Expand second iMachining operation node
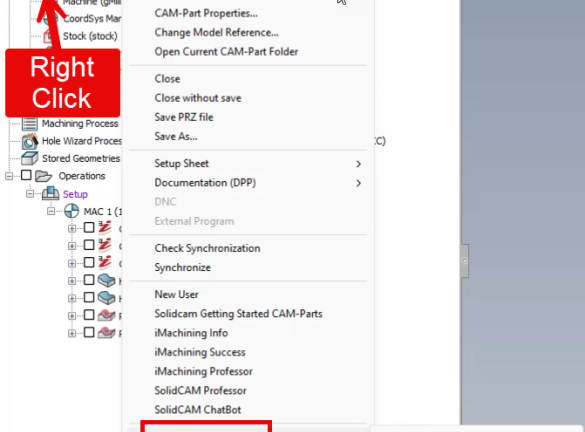This screenshot has height=432, width=585. (x=72, y=246)
